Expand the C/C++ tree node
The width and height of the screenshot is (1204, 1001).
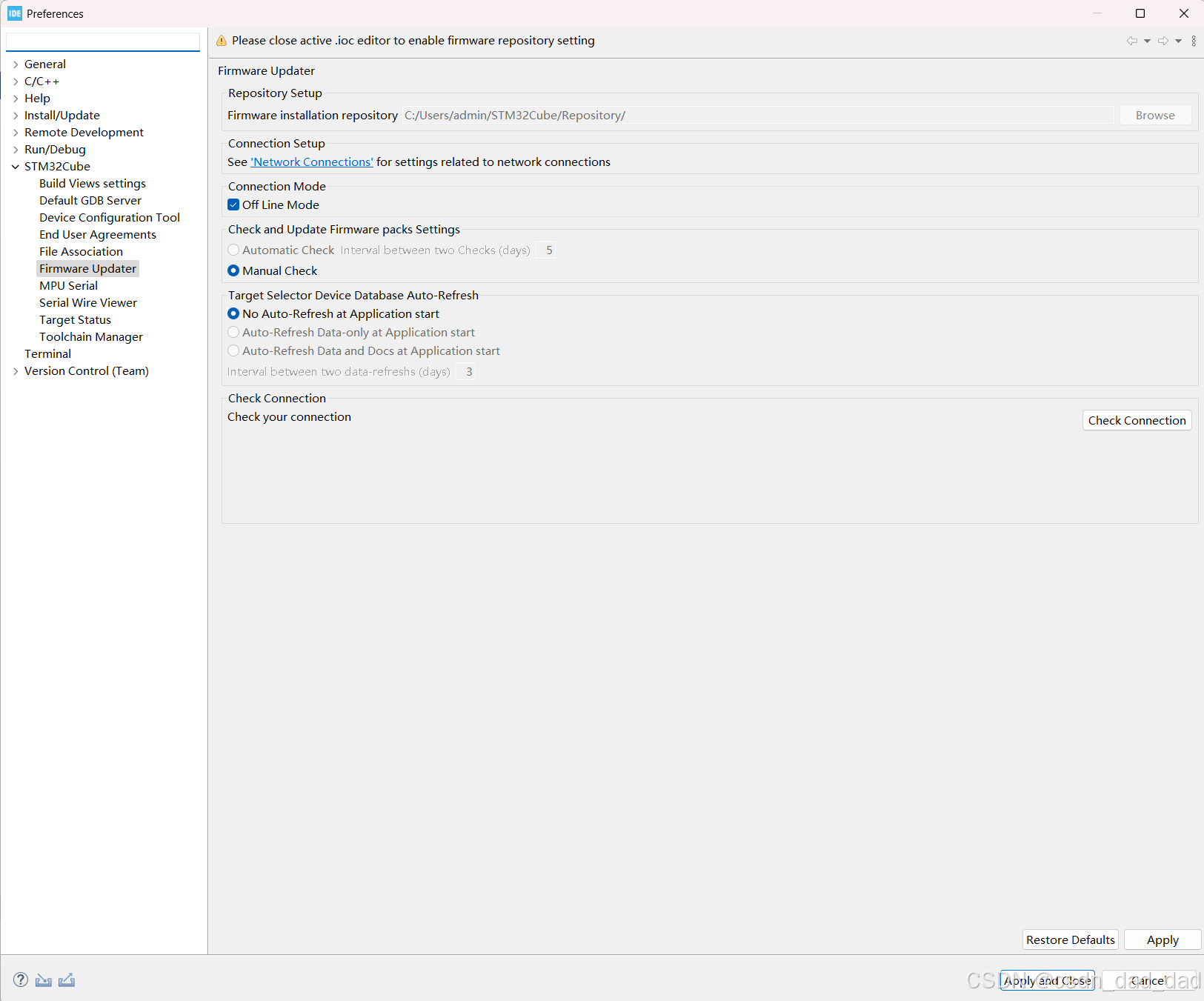coord(16,82)
